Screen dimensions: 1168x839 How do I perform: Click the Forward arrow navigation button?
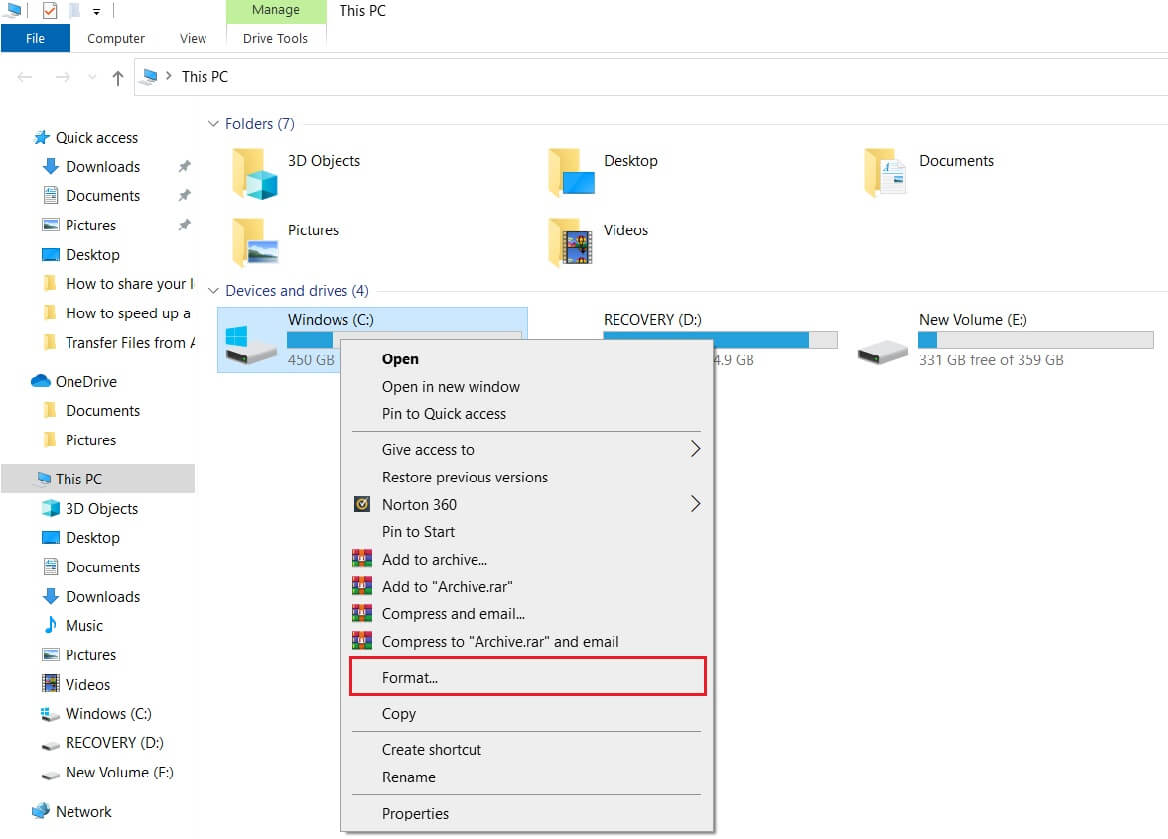[x=63, y=77]
